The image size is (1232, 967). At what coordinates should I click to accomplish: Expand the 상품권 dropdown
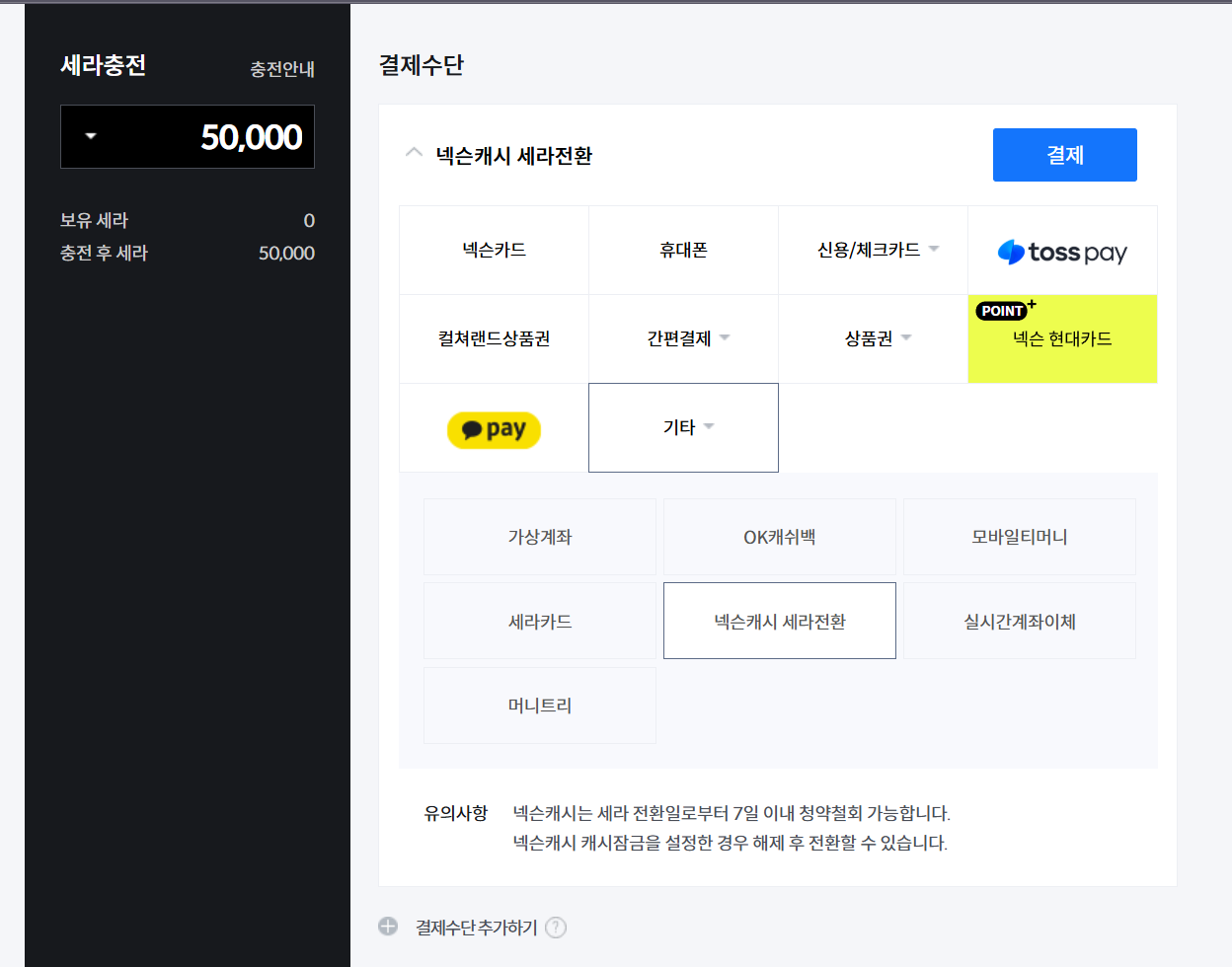873,339
